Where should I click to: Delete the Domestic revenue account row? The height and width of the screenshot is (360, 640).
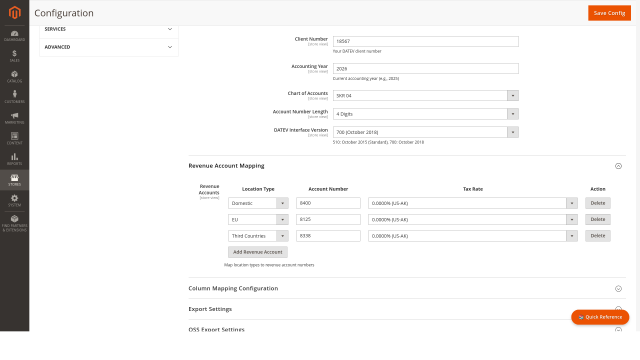tap(598, 203)
